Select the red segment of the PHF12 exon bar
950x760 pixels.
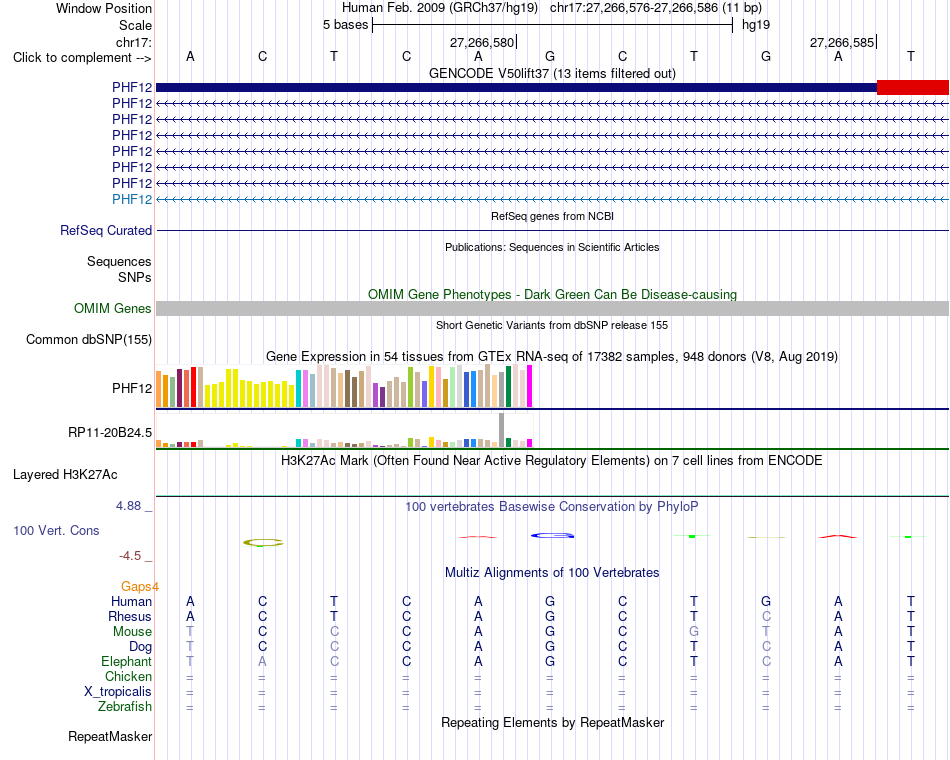(x=912, y=87)
